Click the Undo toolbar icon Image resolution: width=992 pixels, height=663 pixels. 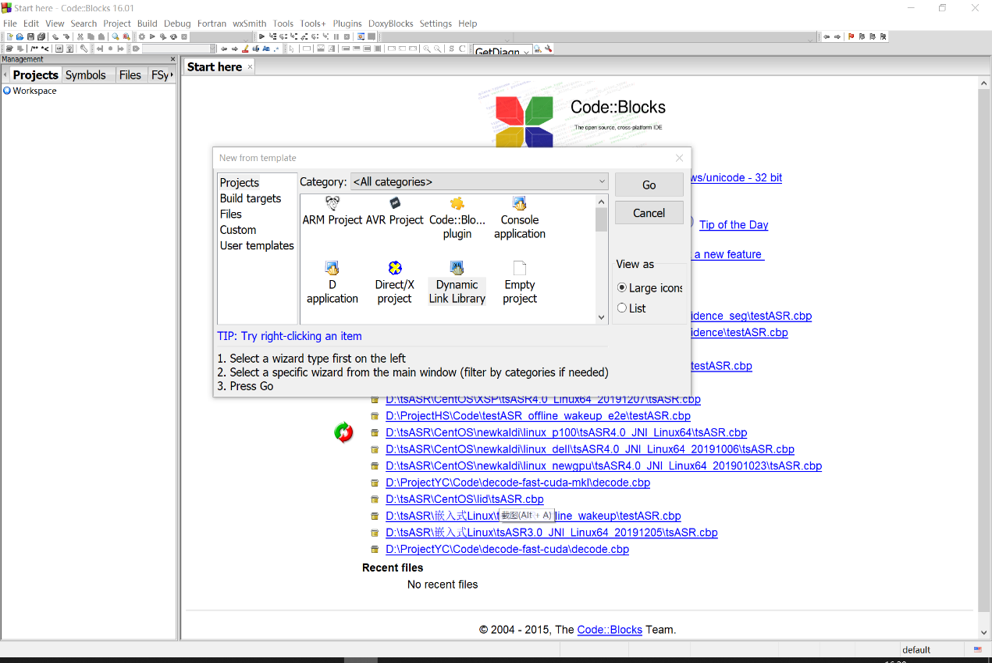(56, 37)
